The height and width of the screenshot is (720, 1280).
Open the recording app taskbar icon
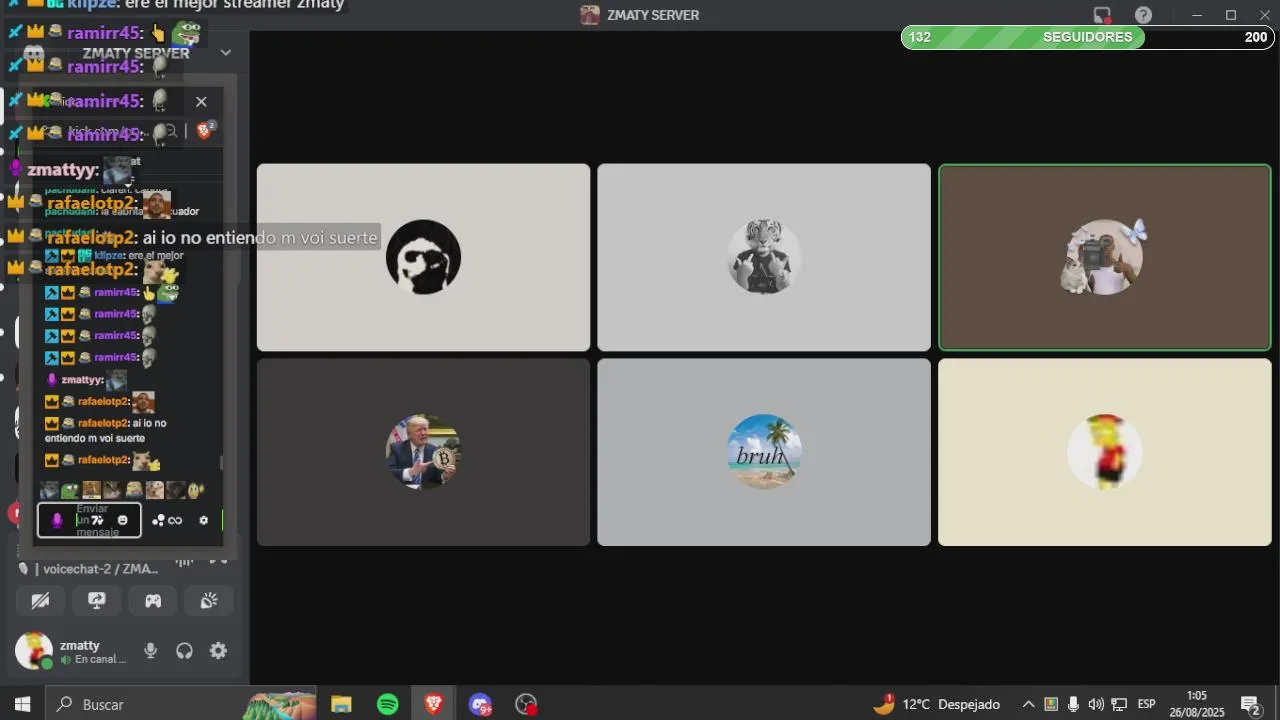tap(527, 704)
